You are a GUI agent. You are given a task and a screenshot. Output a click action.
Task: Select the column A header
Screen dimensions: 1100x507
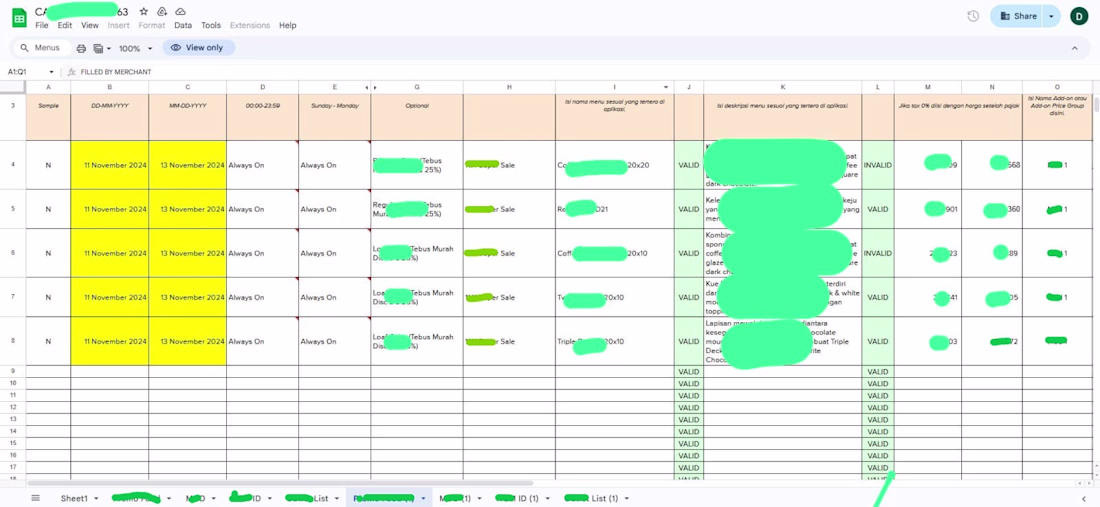(x=48, y=87)
